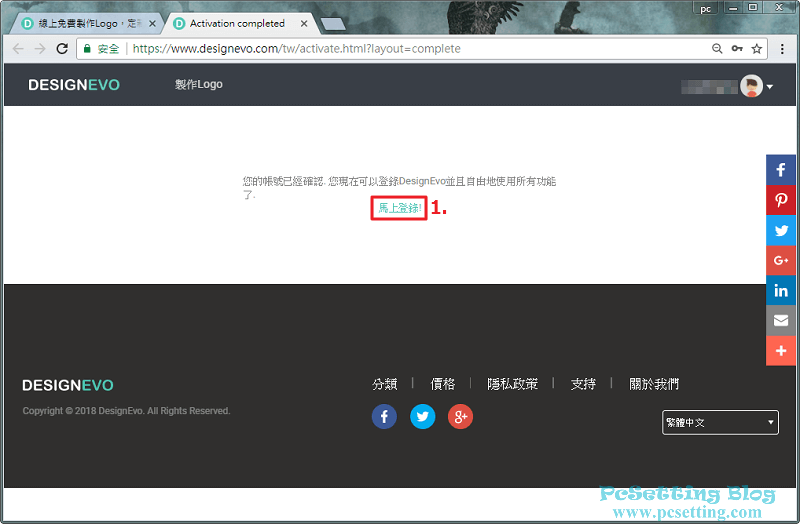Share via LinkedIn sidebar icon
This screenshot has width=800, height=524.
781,291
